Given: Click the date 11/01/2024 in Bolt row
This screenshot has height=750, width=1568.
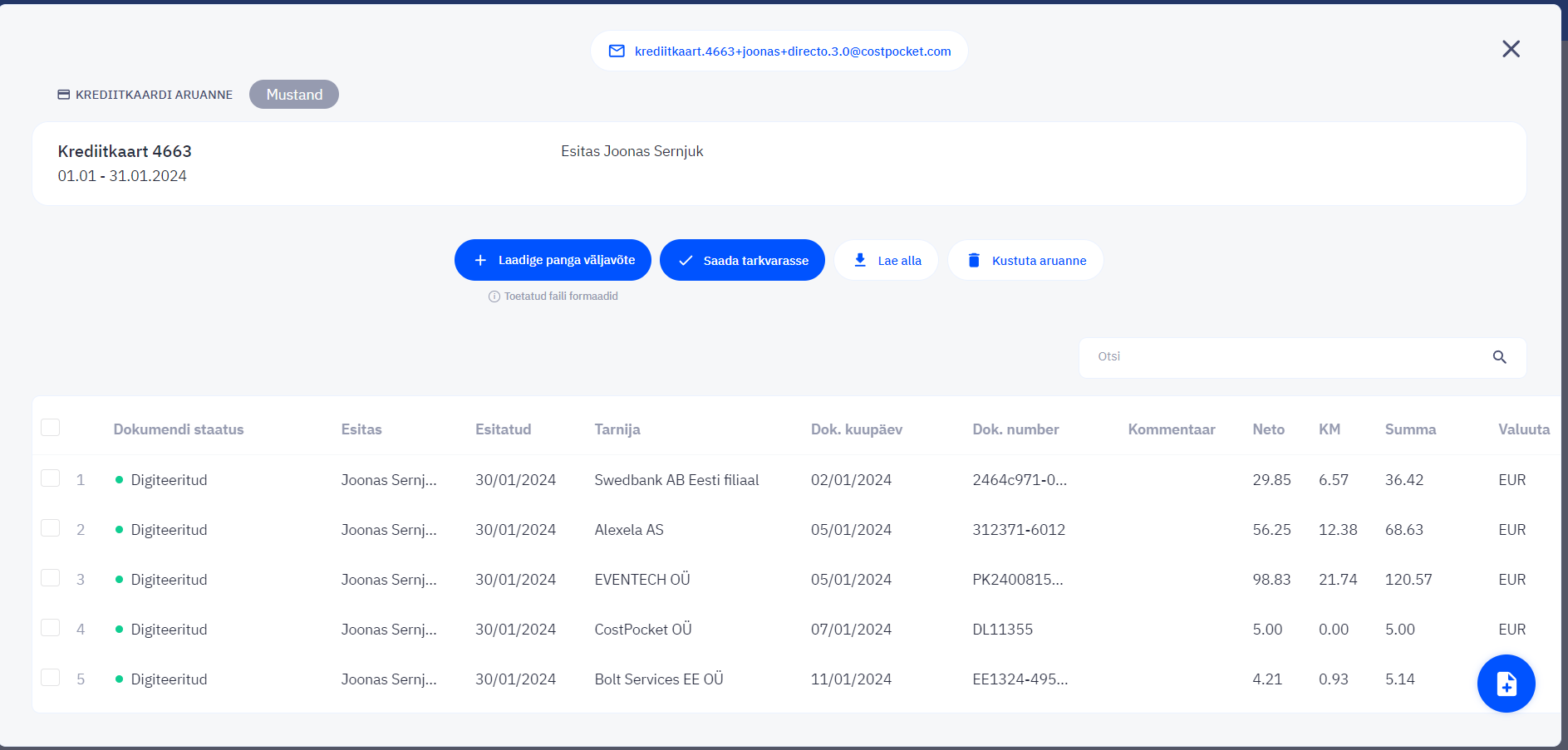Looking at the screenshot, I should (x=851, y=679).
